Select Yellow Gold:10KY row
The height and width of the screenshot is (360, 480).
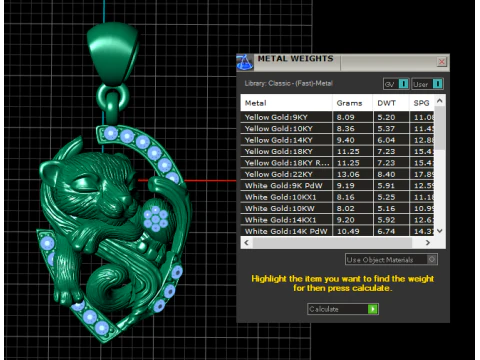(337, 129)
